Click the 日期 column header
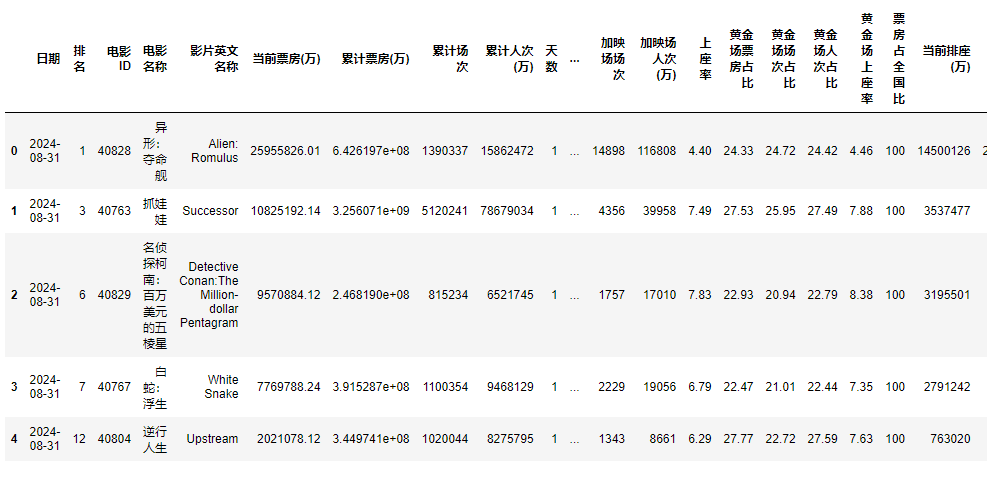This screenshot has height=477, width=987. [x=48, y=59]
